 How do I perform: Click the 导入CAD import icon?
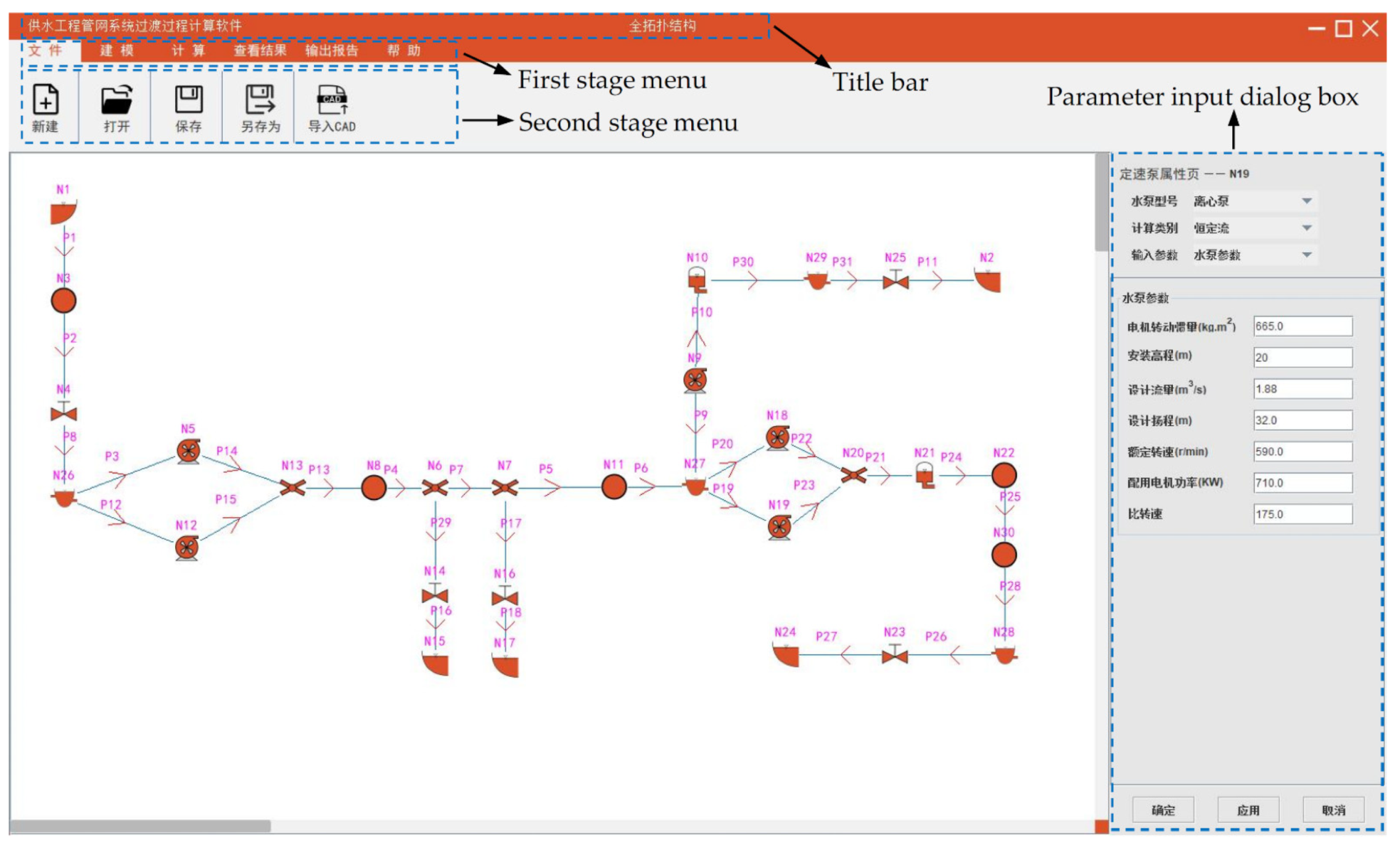(x=332, y=100)
